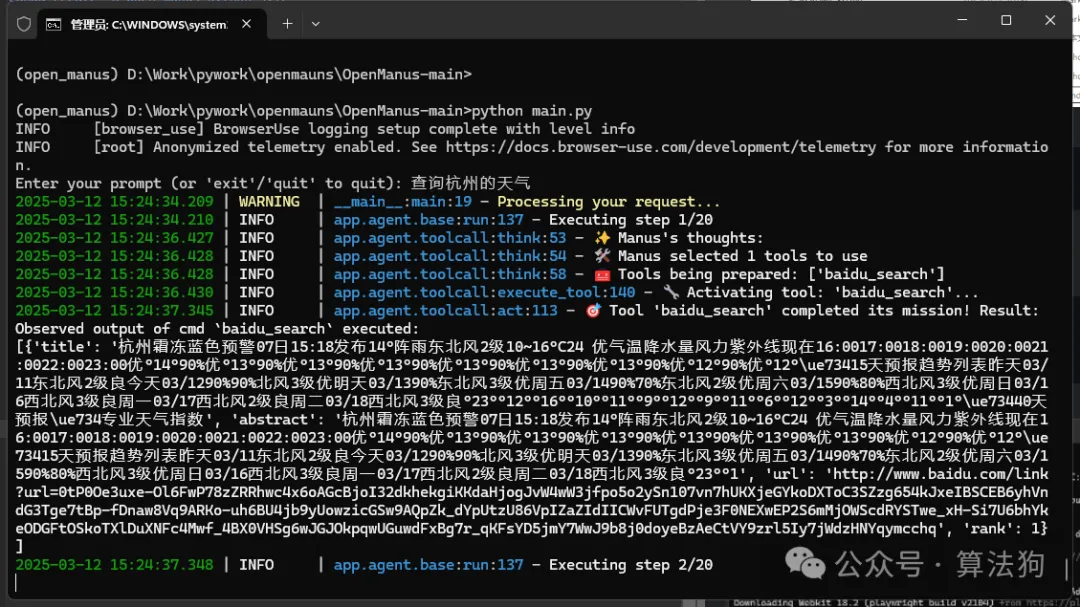Expand the new tab profile dropdown chevron
Viewport: 1080px width, 607px height.
pyautogui.click(x=315, y=24)
